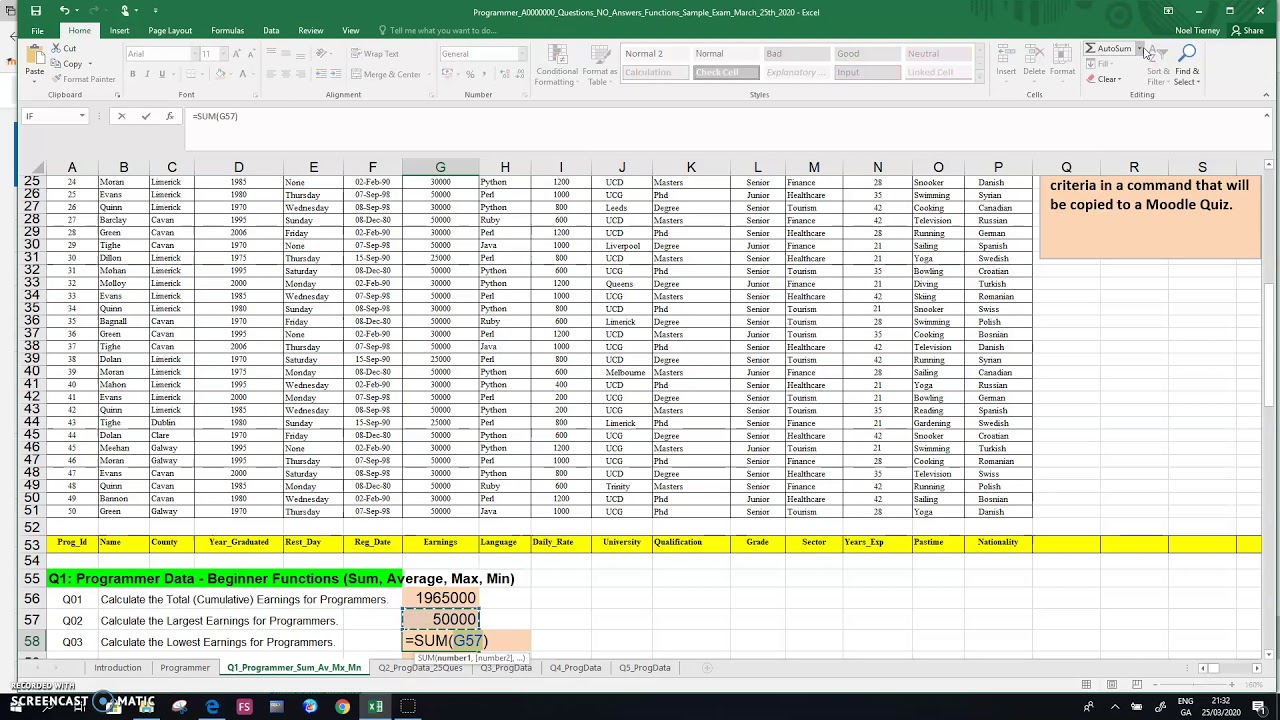Undo the last action

click(x=64, y=11)
